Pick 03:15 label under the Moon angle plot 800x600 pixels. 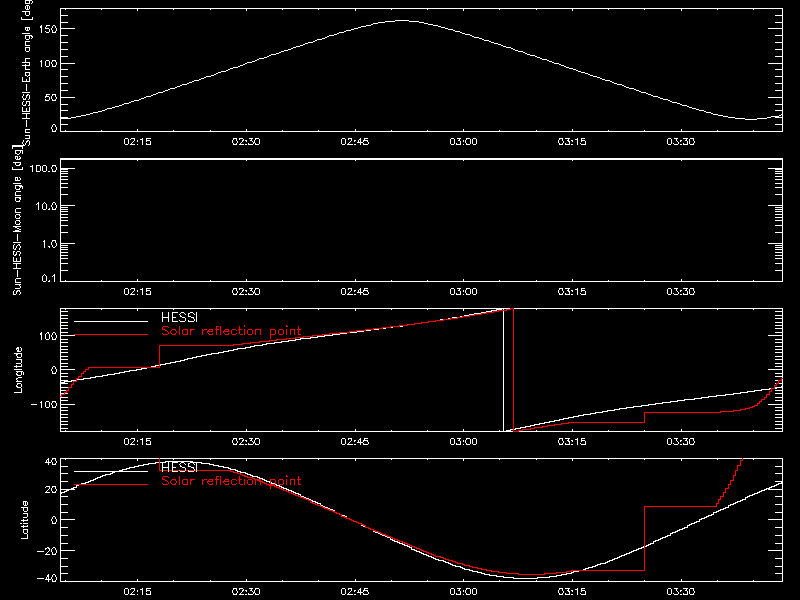(x=572, y=292)
